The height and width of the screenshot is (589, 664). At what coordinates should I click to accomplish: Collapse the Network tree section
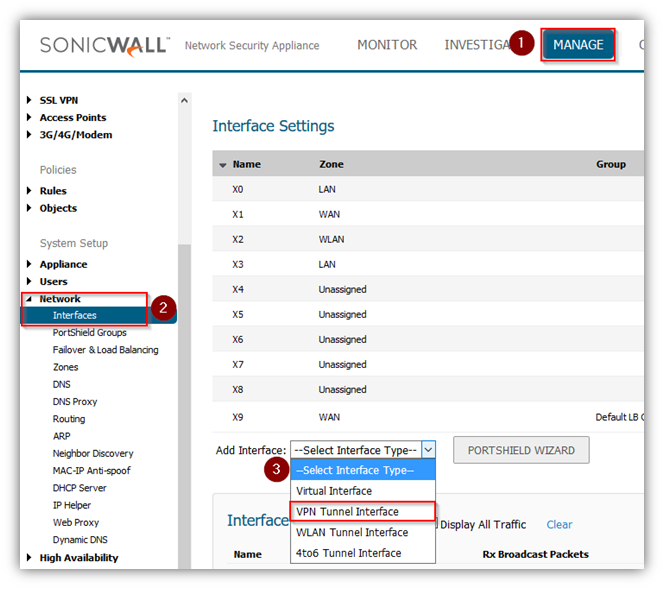[30, 299]
